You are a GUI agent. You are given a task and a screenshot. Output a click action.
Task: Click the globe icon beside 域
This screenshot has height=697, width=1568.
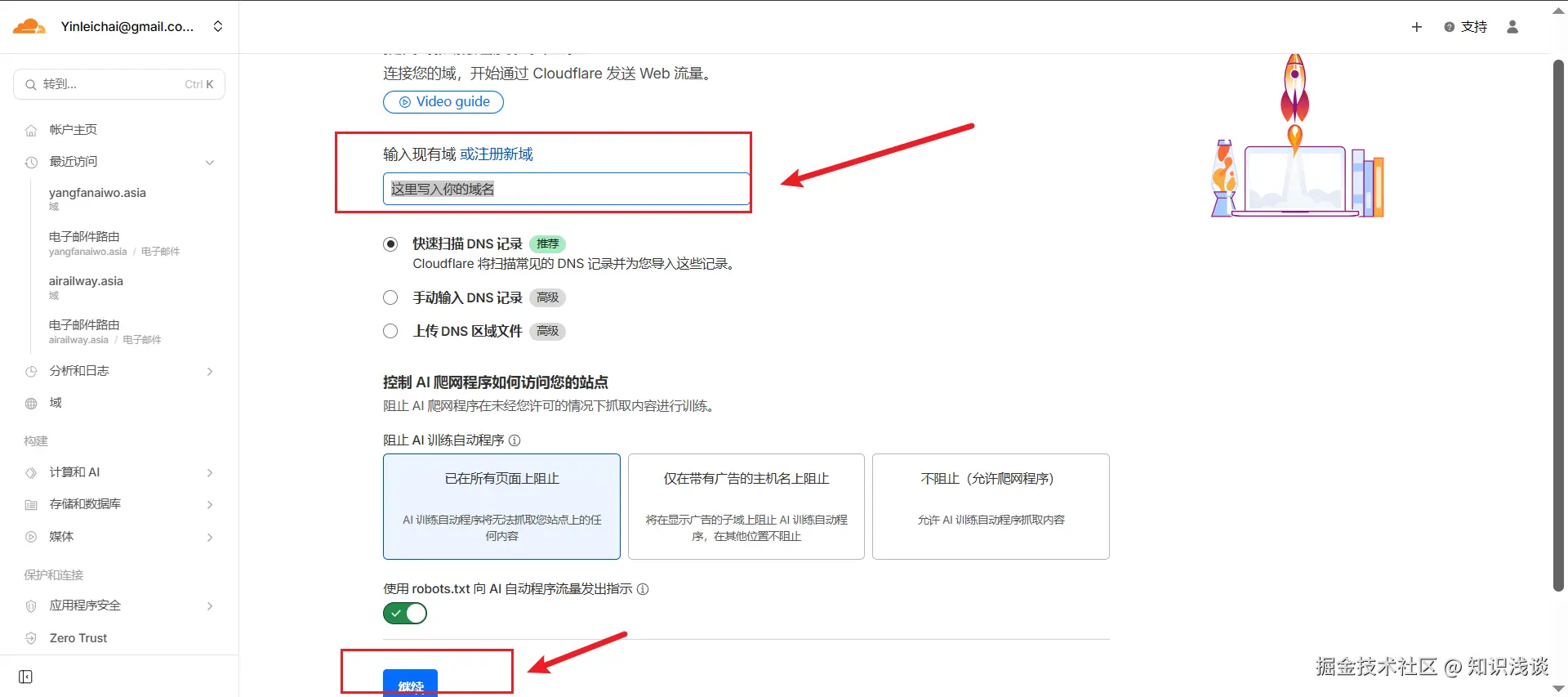(31, 403)
